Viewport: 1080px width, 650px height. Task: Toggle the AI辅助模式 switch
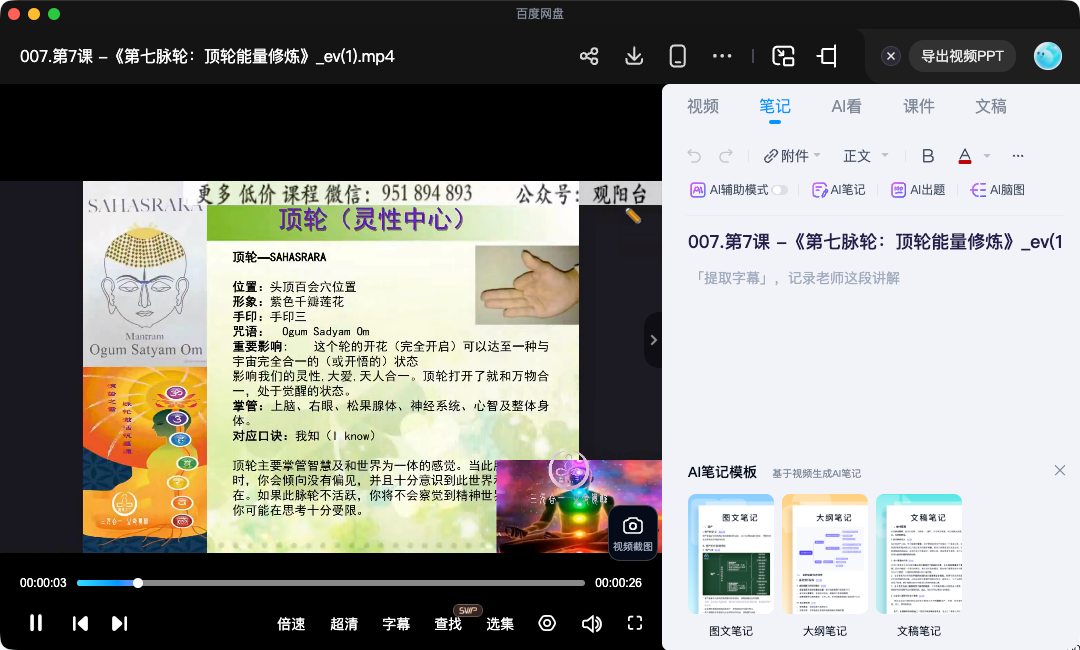coord(779,190)
